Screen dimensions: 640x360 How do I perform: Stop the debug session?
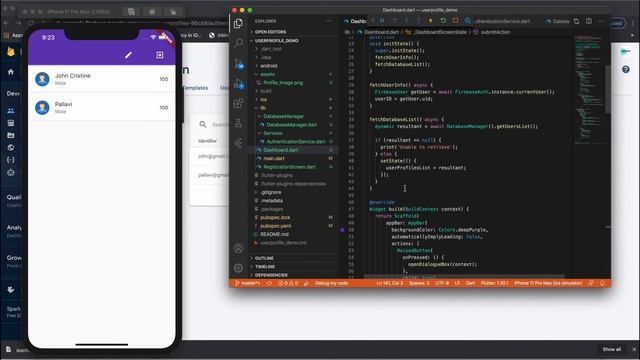pos(456,20)
